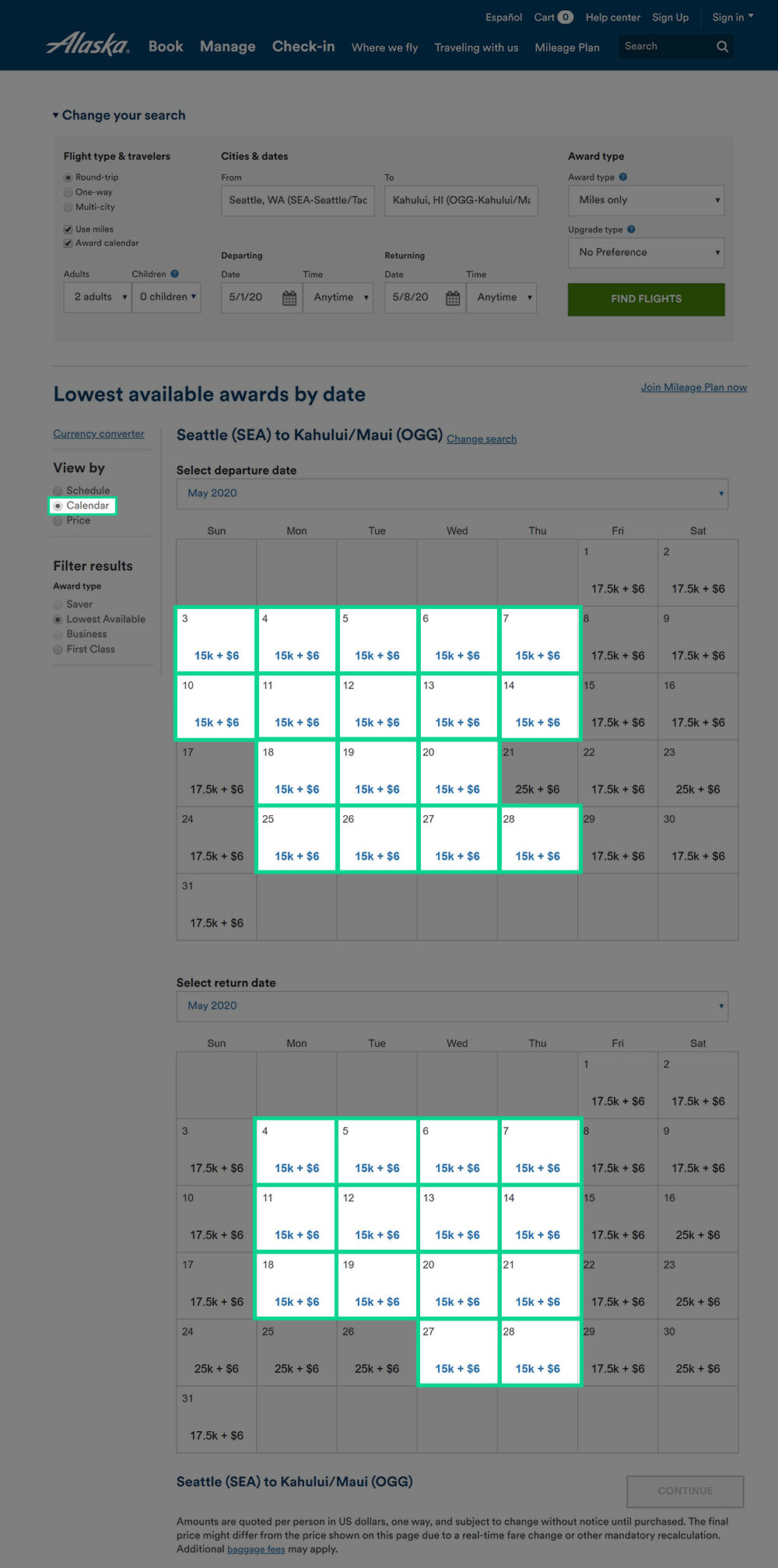View results by Calendar
The width and height of the screenshot is (778, 1568).
pyautogui.click(x=58, y=506)
